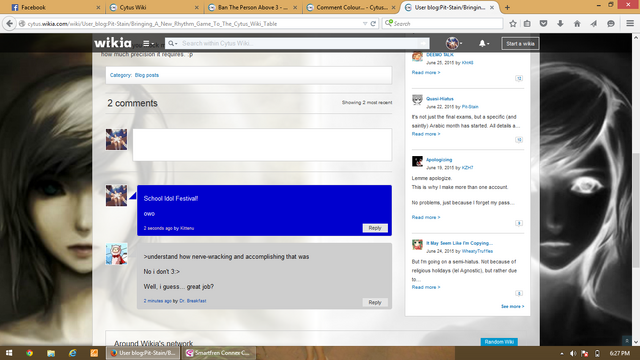Reply to Dr. Breakfast's comment
The image size is (640, 360).
[x=375, y=302]
